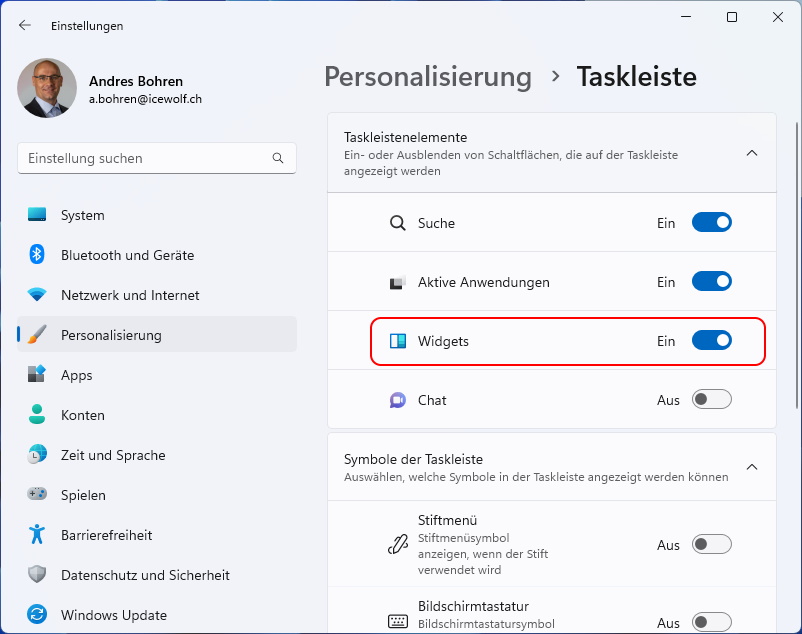Enable the Chat toggle

click(x=711, y=399)
